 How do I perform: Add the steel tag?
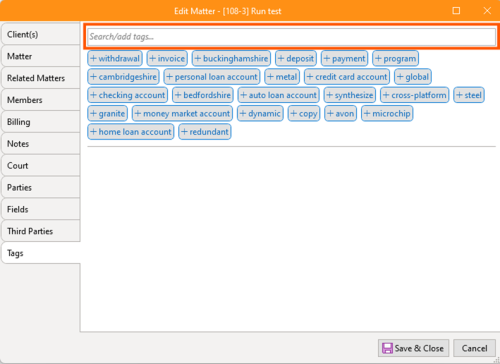click(469, 95)
